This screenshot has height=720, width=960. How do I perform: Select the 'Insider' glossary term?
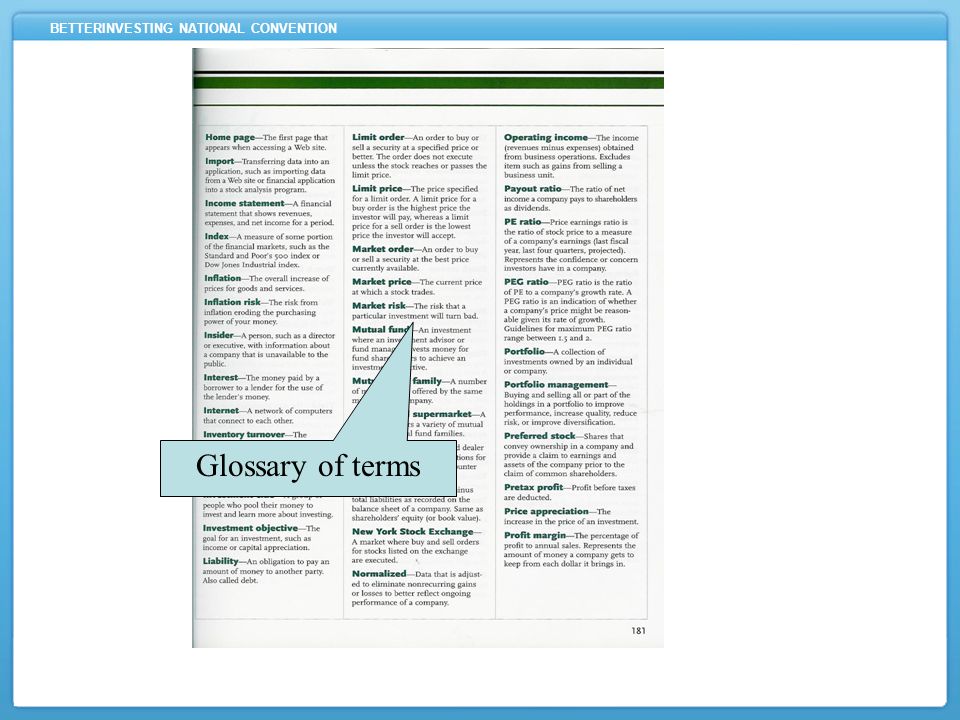click(x=219, y=335)
